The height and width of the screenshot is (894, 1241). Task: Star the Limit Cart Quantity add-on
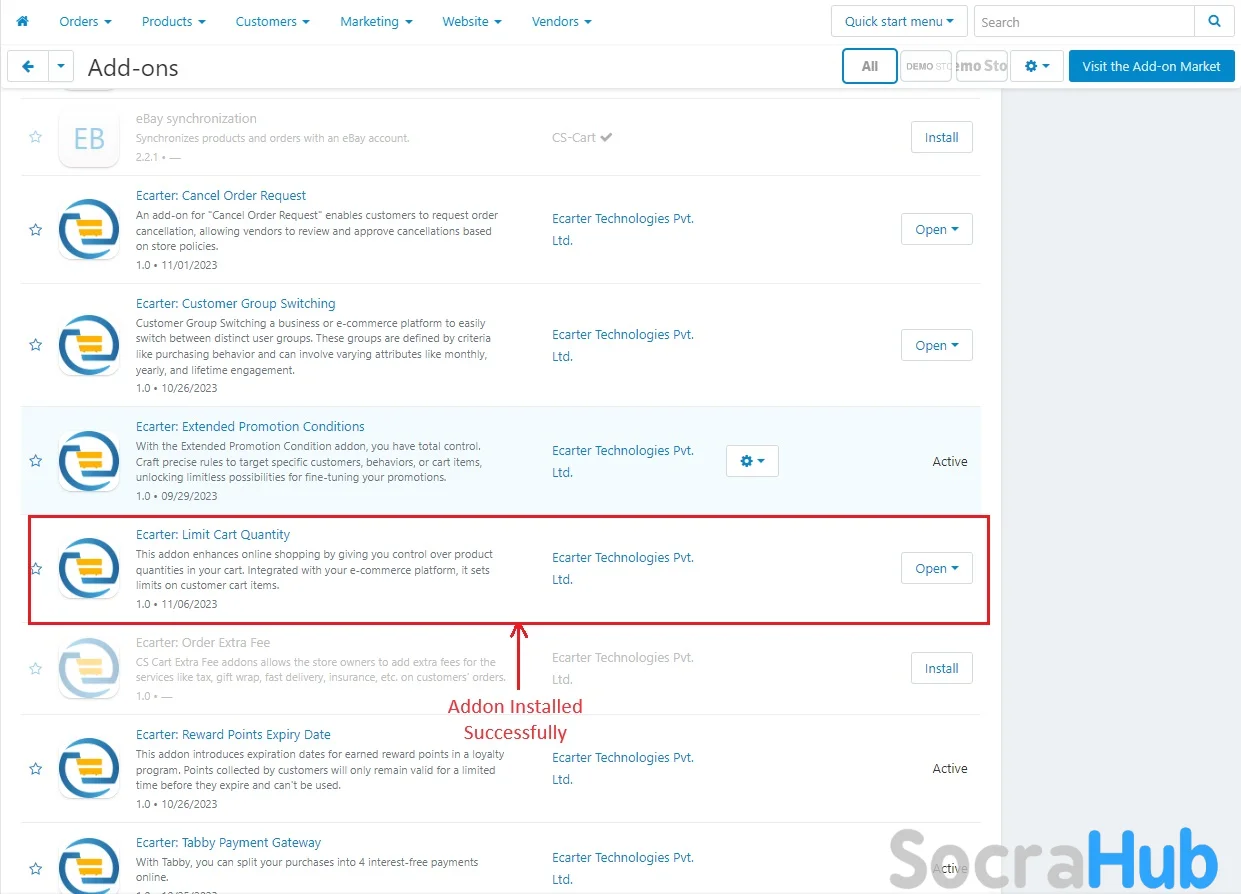pyautogui.click(x=36, y=568)
